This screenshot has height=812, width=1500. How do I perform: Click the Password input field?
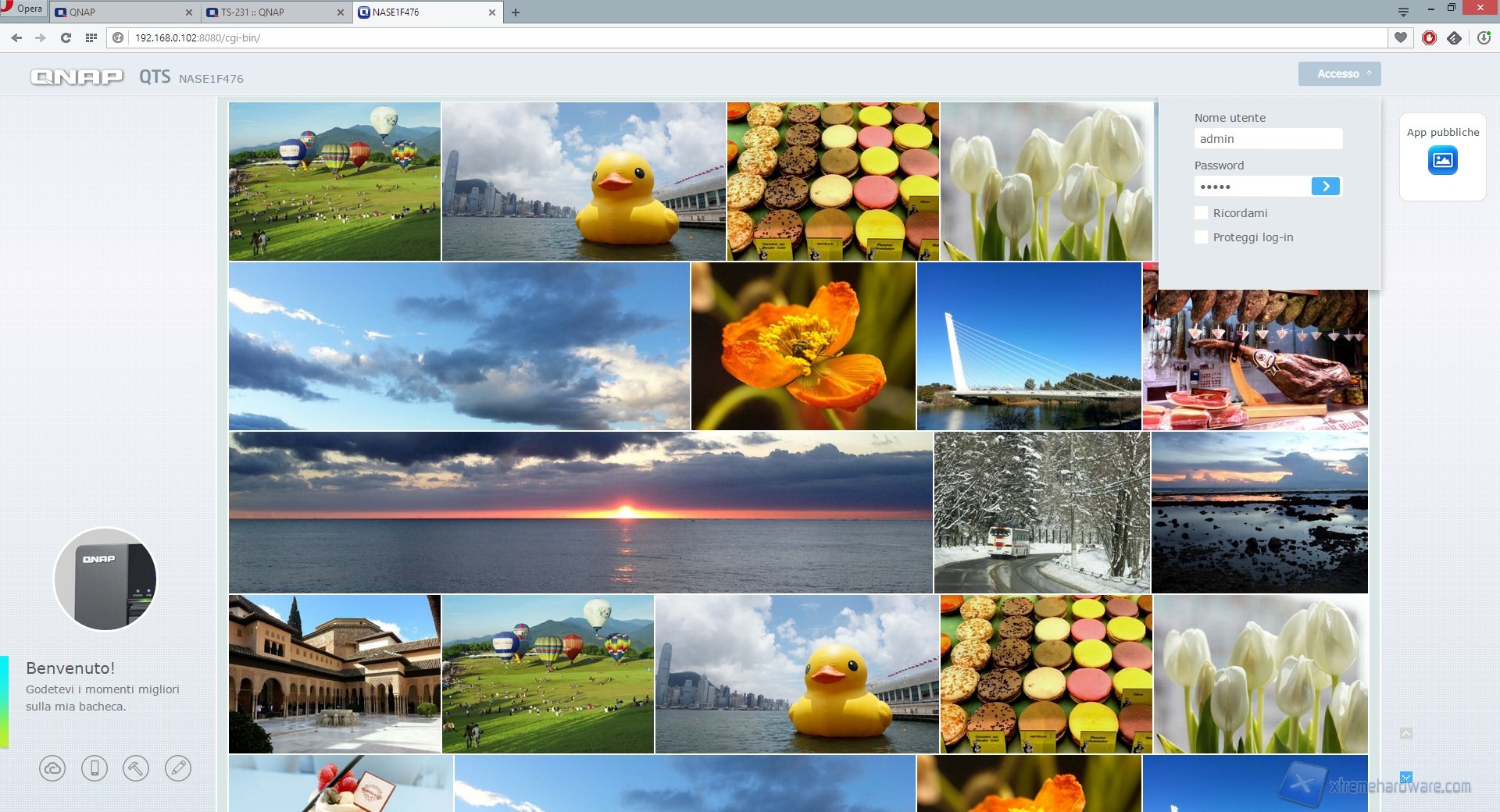point(1252,187)
